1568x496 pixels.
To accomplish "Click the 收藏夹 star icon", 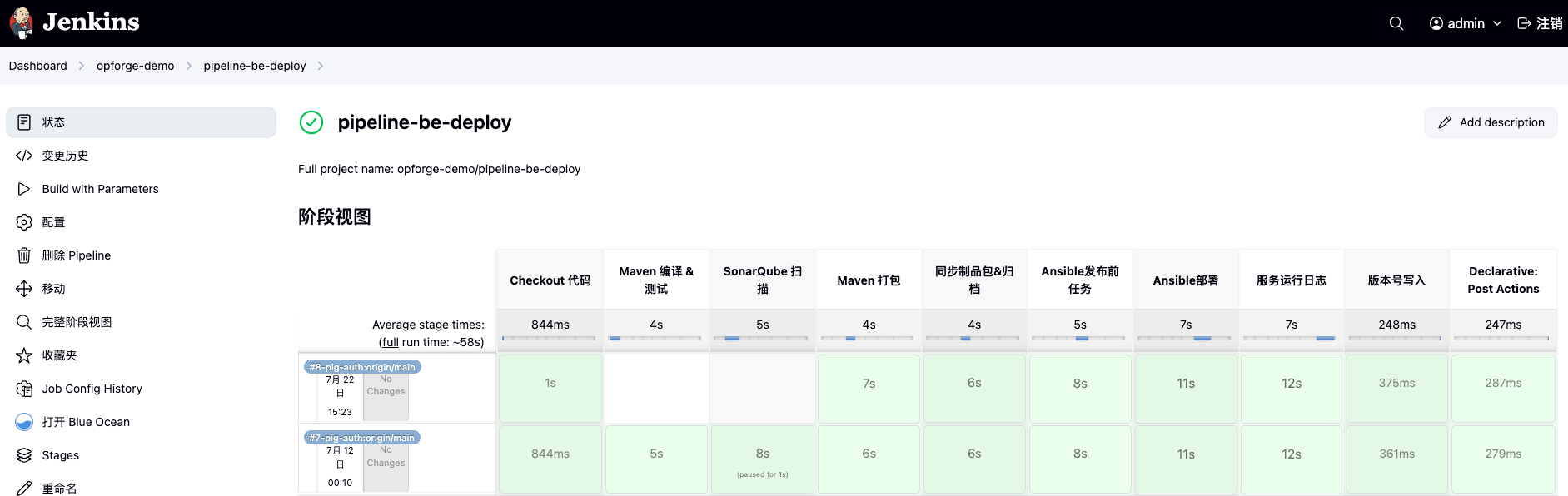I will pyautogui.click(x=24, y=355).
